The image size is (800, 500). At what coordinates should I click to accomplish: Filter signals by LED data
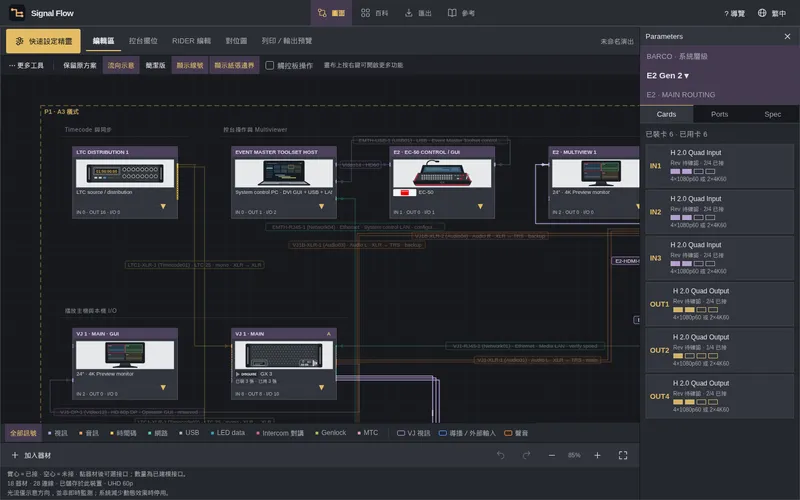[x=228, y=433]
